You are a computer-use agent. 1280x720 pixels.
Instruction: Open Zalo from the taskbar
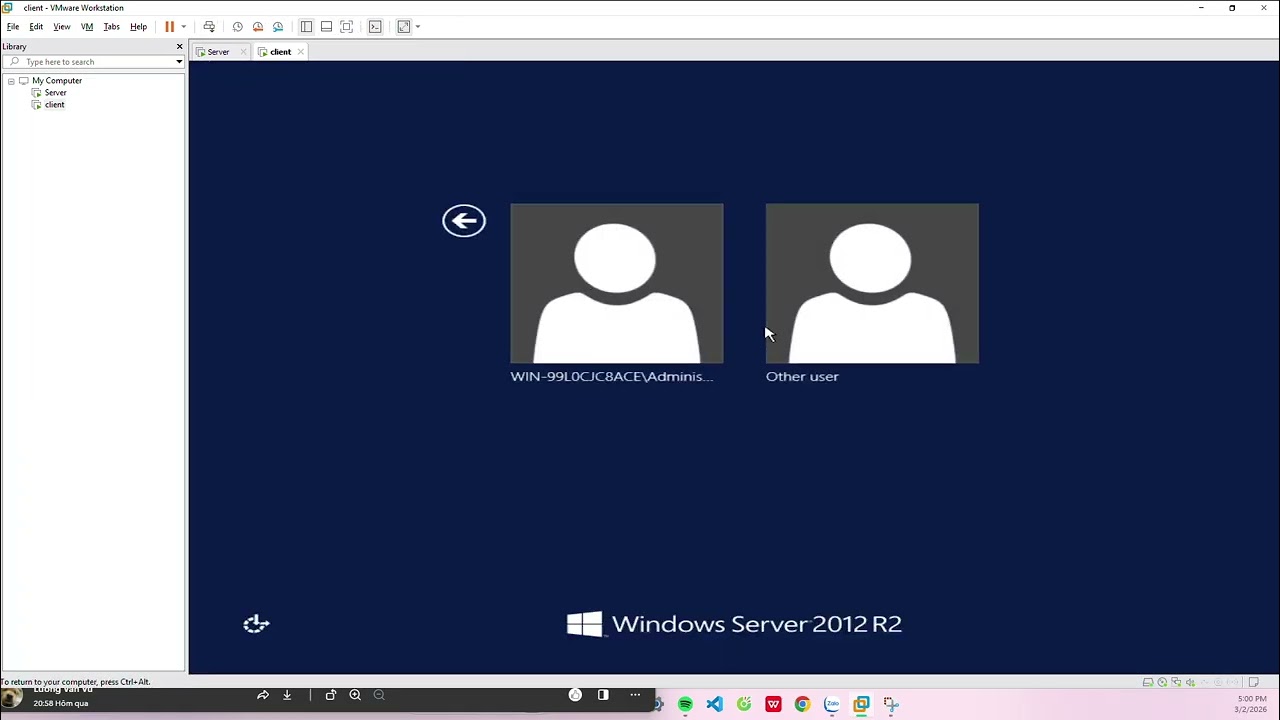coord(832,705)
